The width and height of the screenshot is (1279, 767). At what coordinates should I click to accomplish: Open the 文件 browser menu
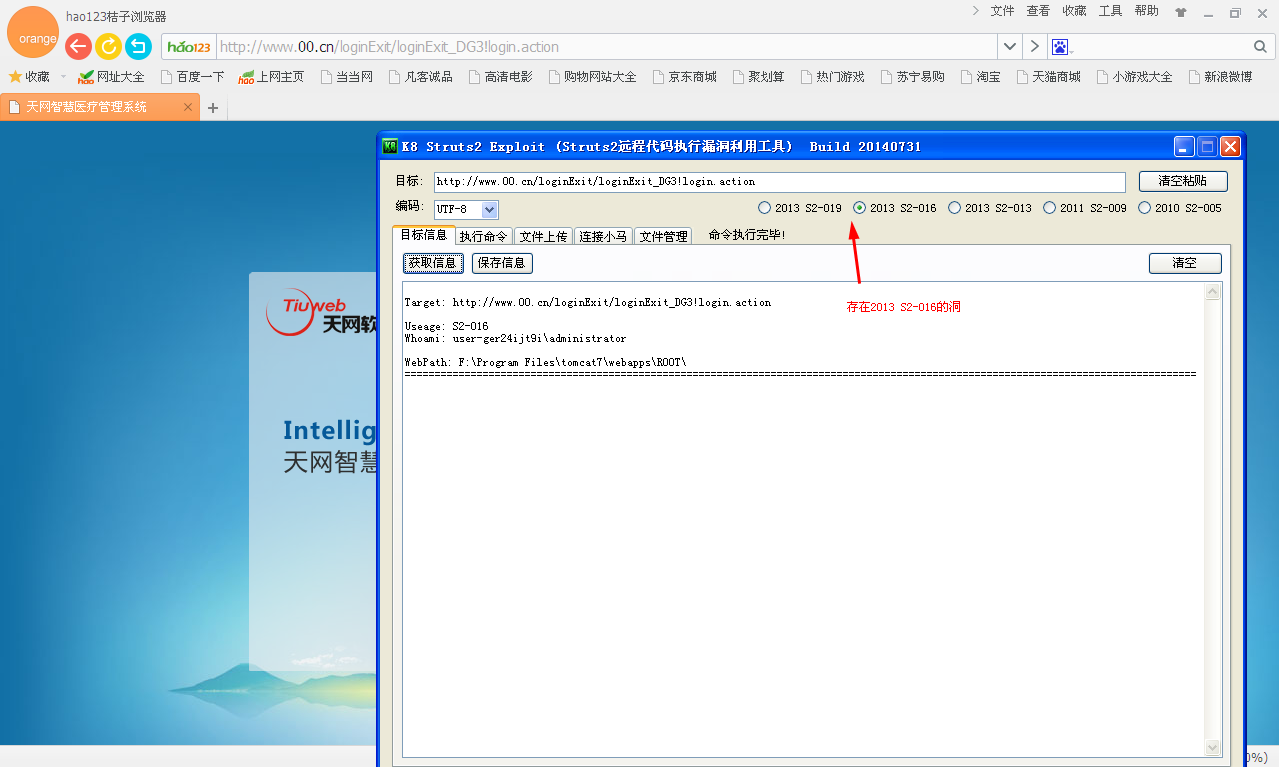click(x=1002, y=11)
